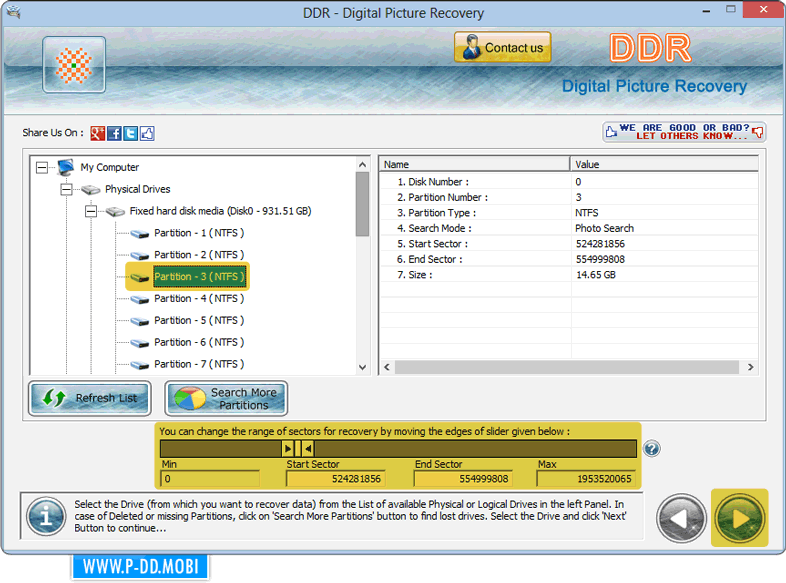Click the tree scroll up arrow
The height and width of the screenshot is (583, 786).
click(x=362, y=164)
